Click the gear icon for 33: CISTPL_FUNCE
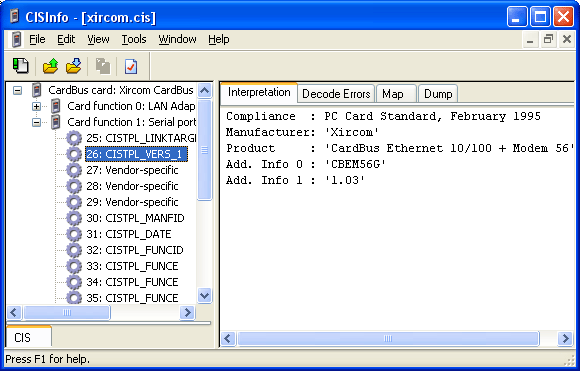Viewport: 580px width, 371px height. (74, 266)
